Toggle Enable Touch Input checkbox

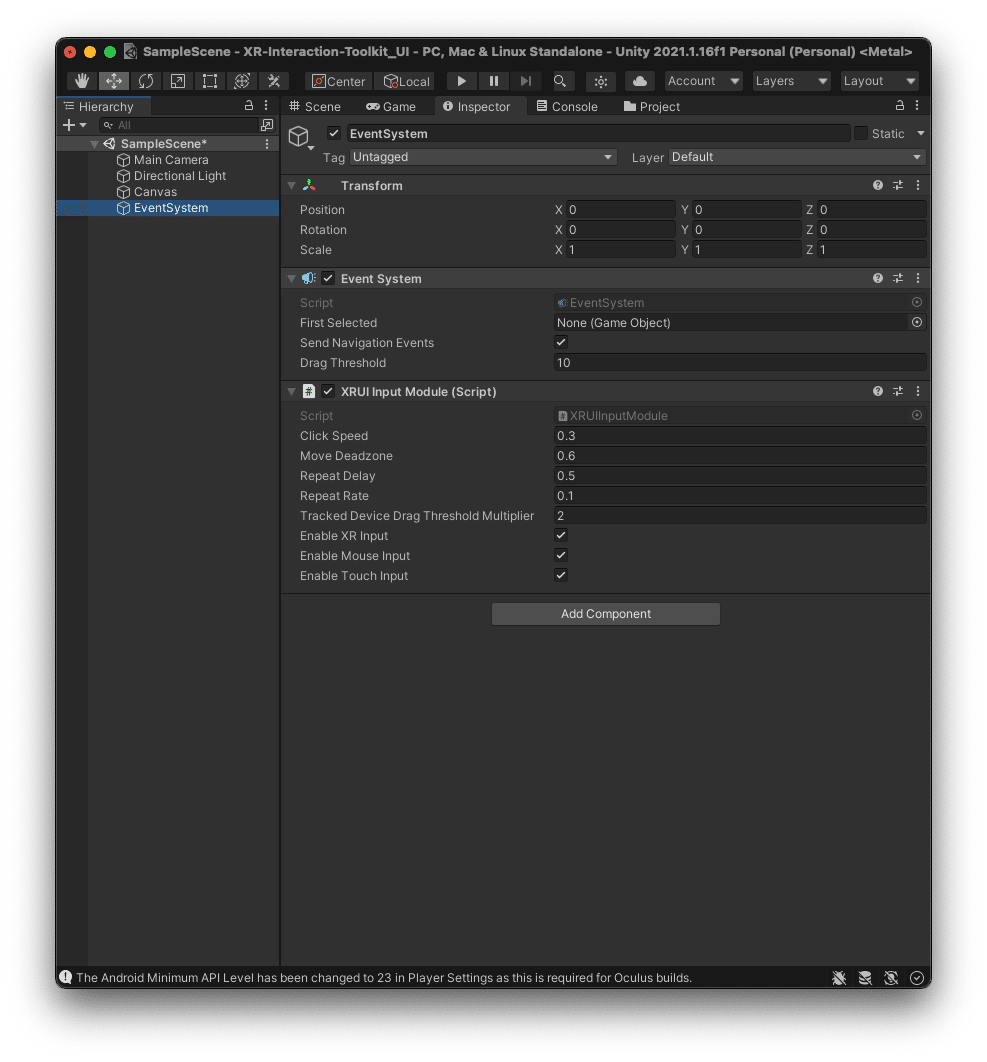point(561,575)
